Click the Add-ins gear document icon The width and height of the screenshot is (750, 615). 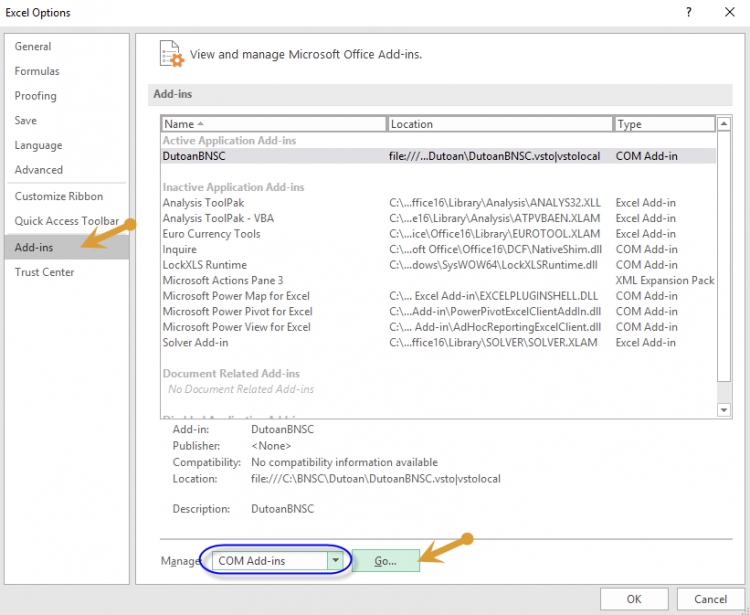[172, 54]
